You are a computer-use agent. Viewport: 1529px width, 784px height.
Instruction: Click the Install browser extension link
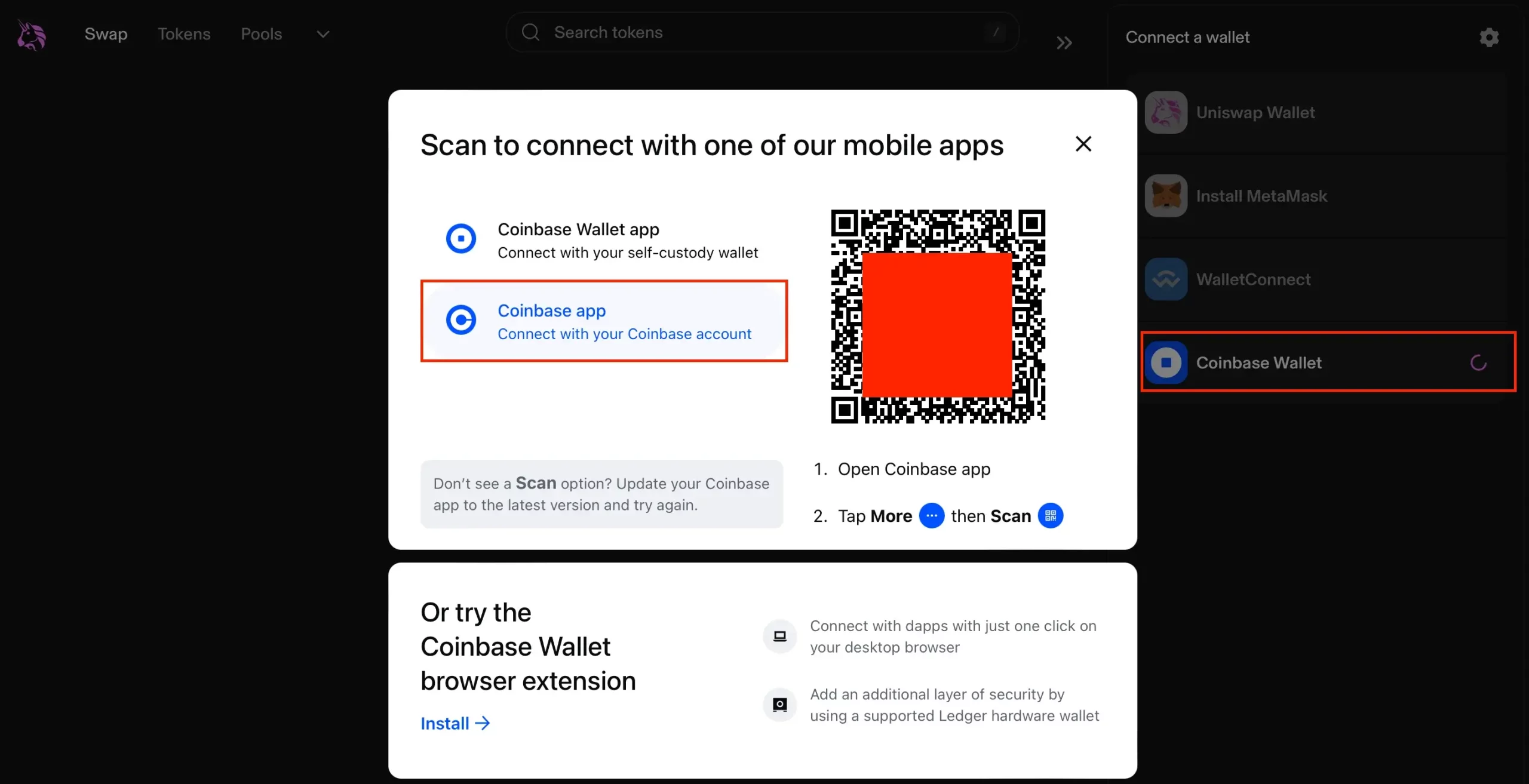click(454, 722)
